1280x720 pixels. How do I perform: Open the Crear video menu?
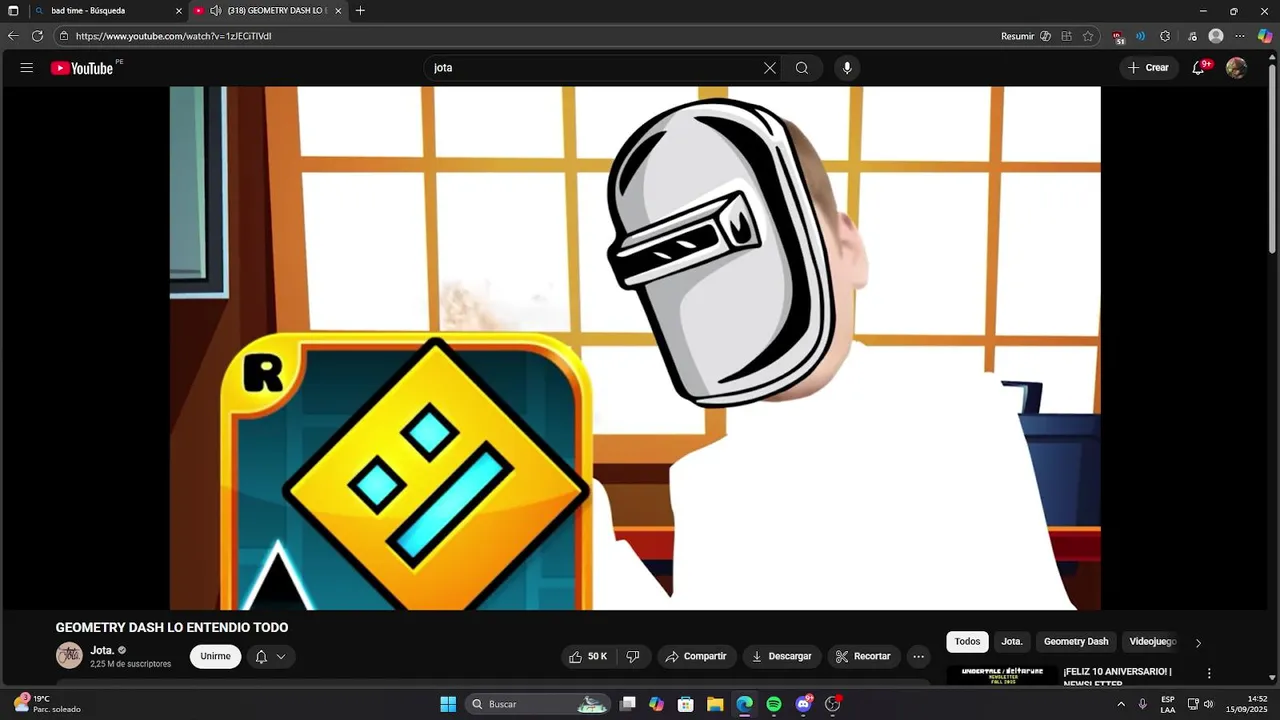point(1148,68)
